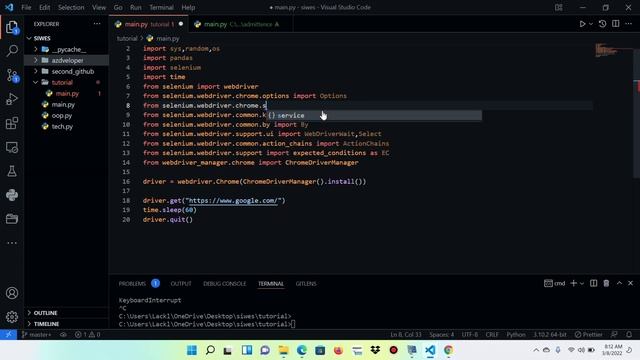Collapse the SIWES root folder
This screenshot has height=360, width=640.
pos(67,38)
